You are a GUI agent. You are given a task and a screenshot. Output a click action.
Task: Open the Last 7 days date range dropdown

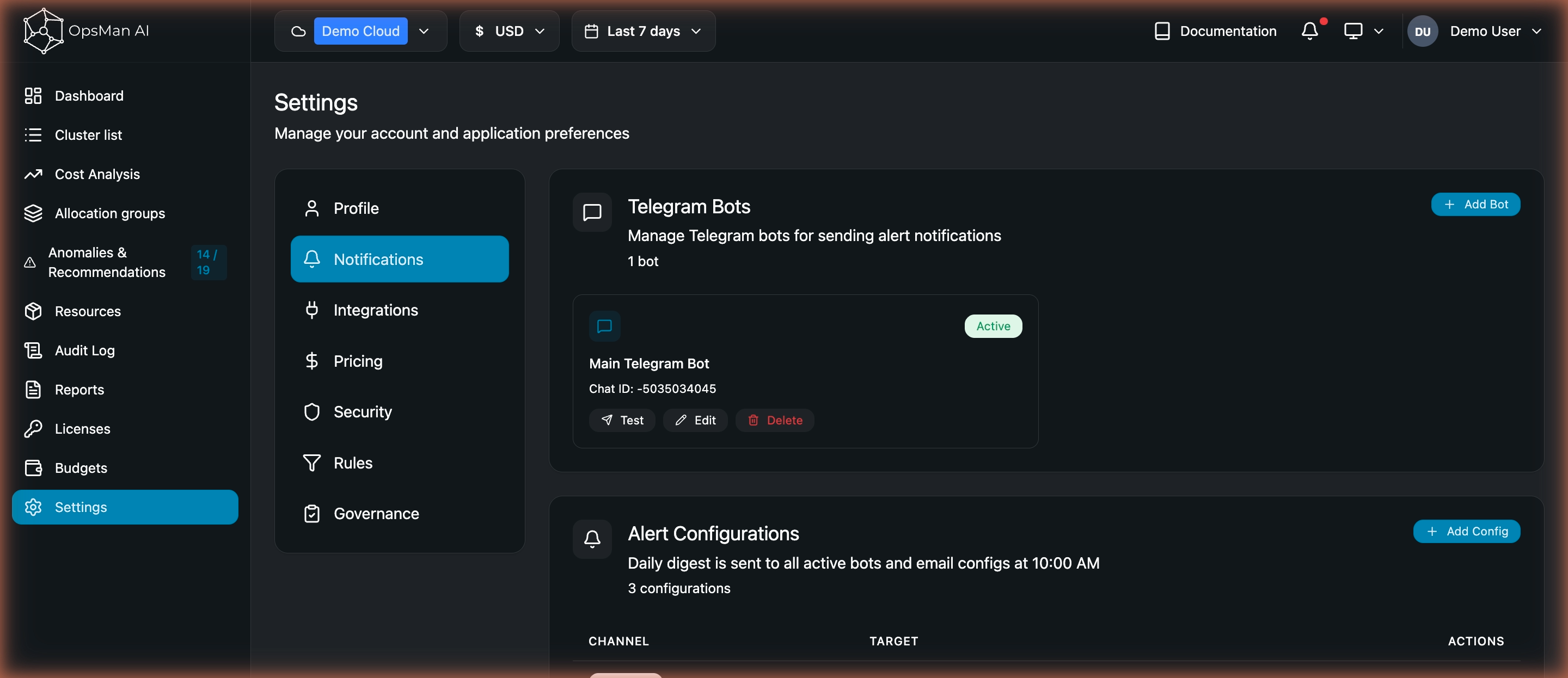pos(644,31)
